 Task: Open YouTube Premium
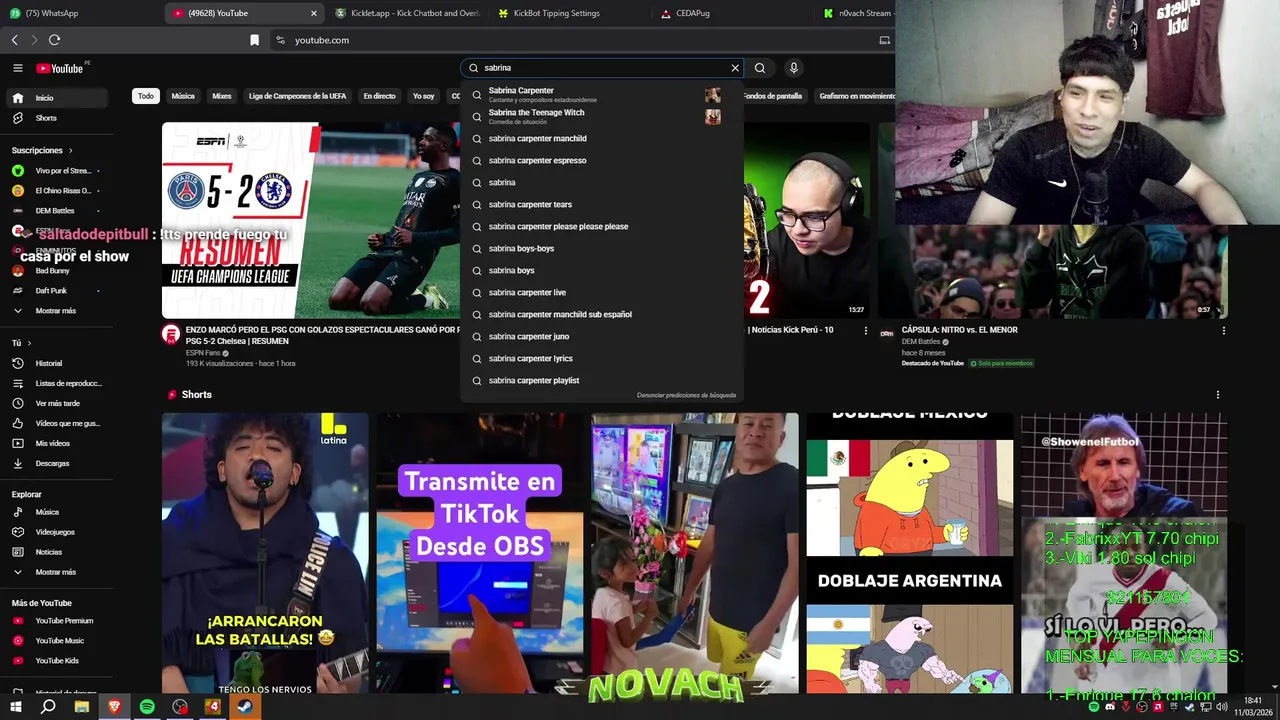(x=58, y=621)
